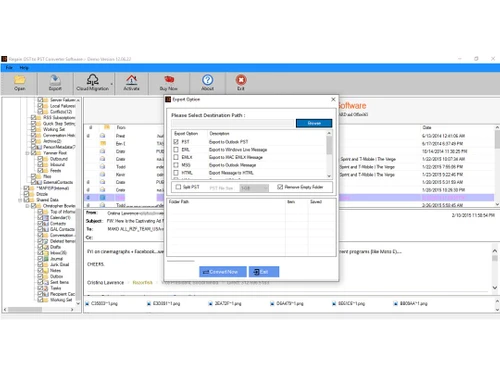Select the Contacts folder in the tree
The height and width of the screenshot is (375, 500).
click(58, 223)
